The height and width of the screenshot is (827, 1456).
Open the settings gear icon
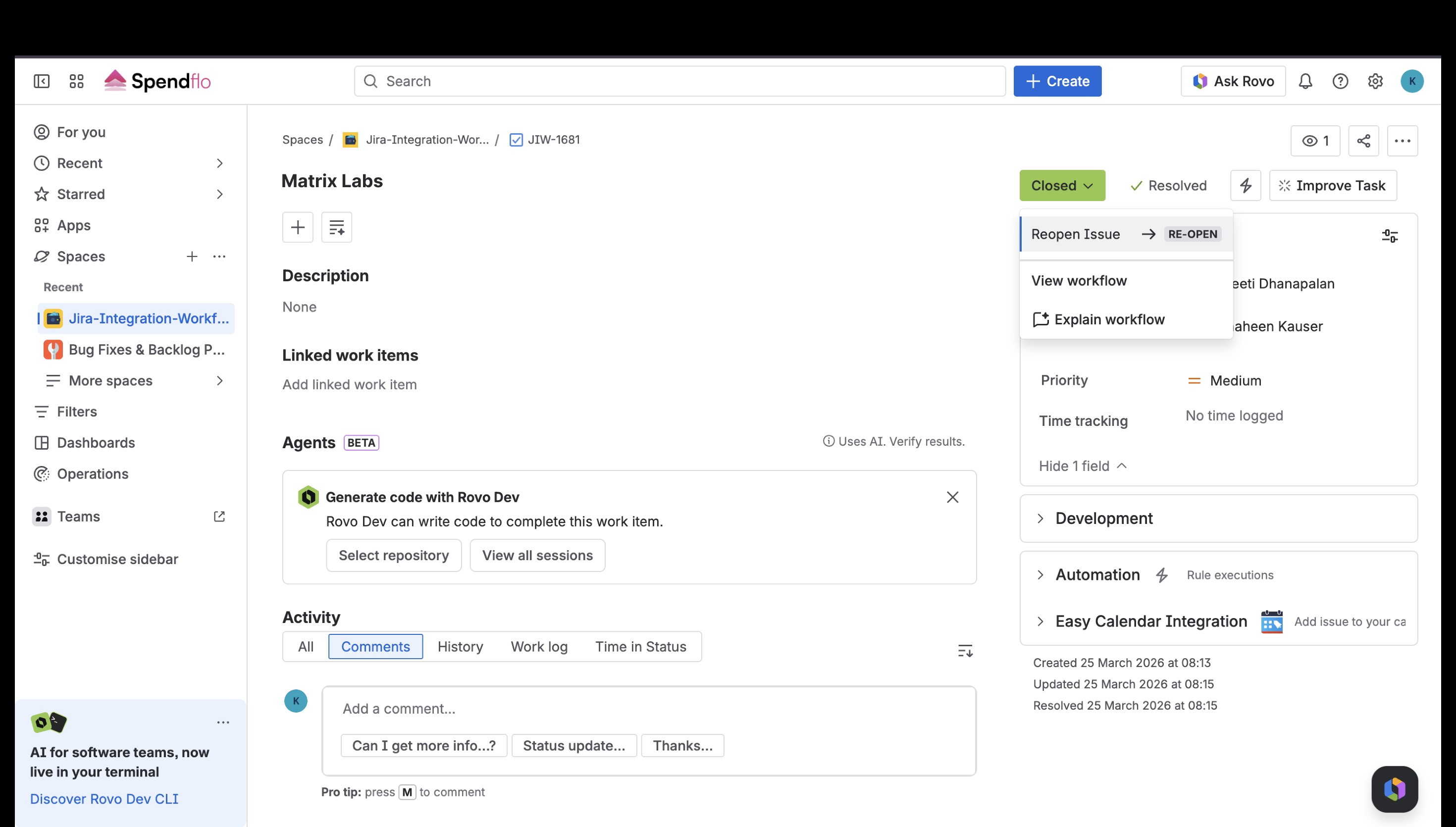click(x=1375, y=81)
